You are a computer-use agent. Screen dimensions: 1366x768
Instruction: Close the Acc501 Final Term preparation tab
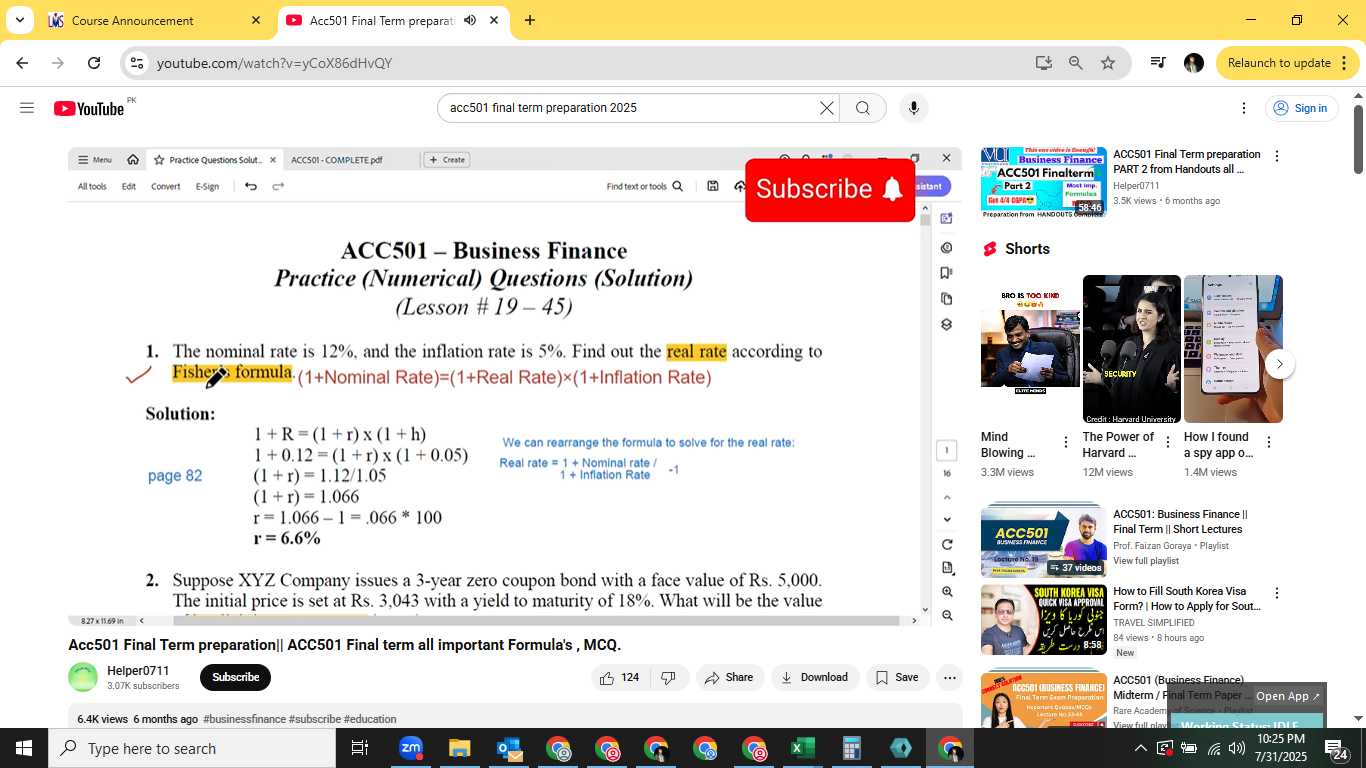coord(494,20)
